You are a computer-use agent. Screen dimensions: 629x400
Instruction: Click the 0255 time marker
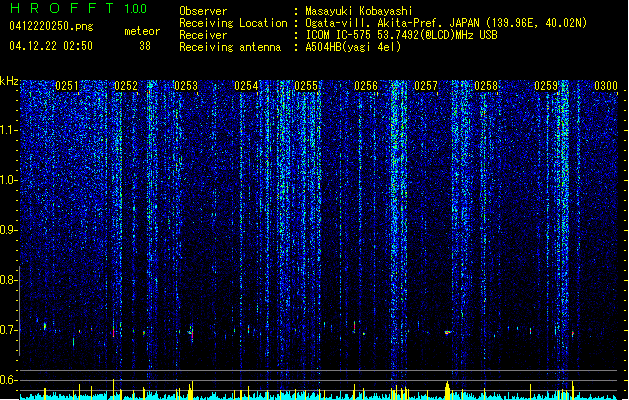click(x=306, y=85)
